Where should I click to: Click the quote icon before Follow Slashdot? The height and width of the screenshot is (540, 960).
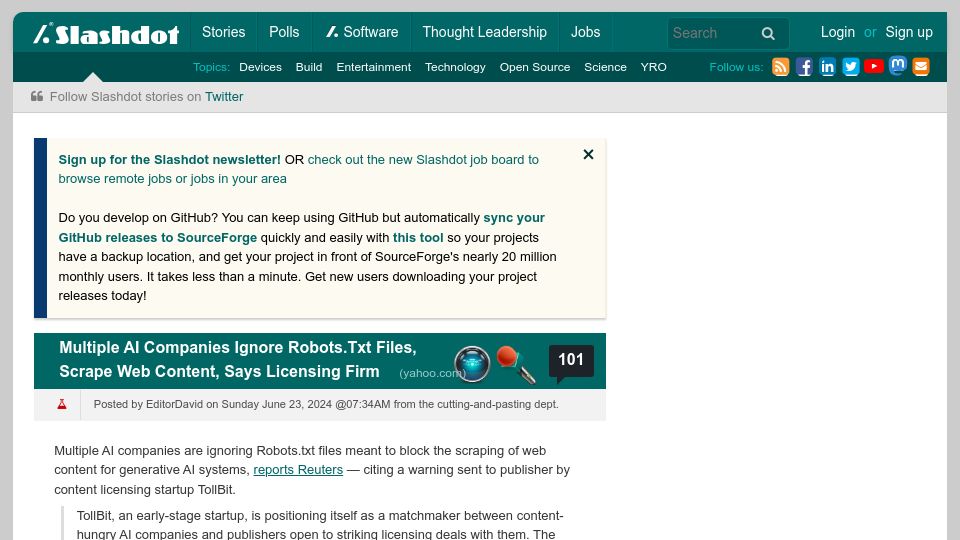click(x=37, y=96)
